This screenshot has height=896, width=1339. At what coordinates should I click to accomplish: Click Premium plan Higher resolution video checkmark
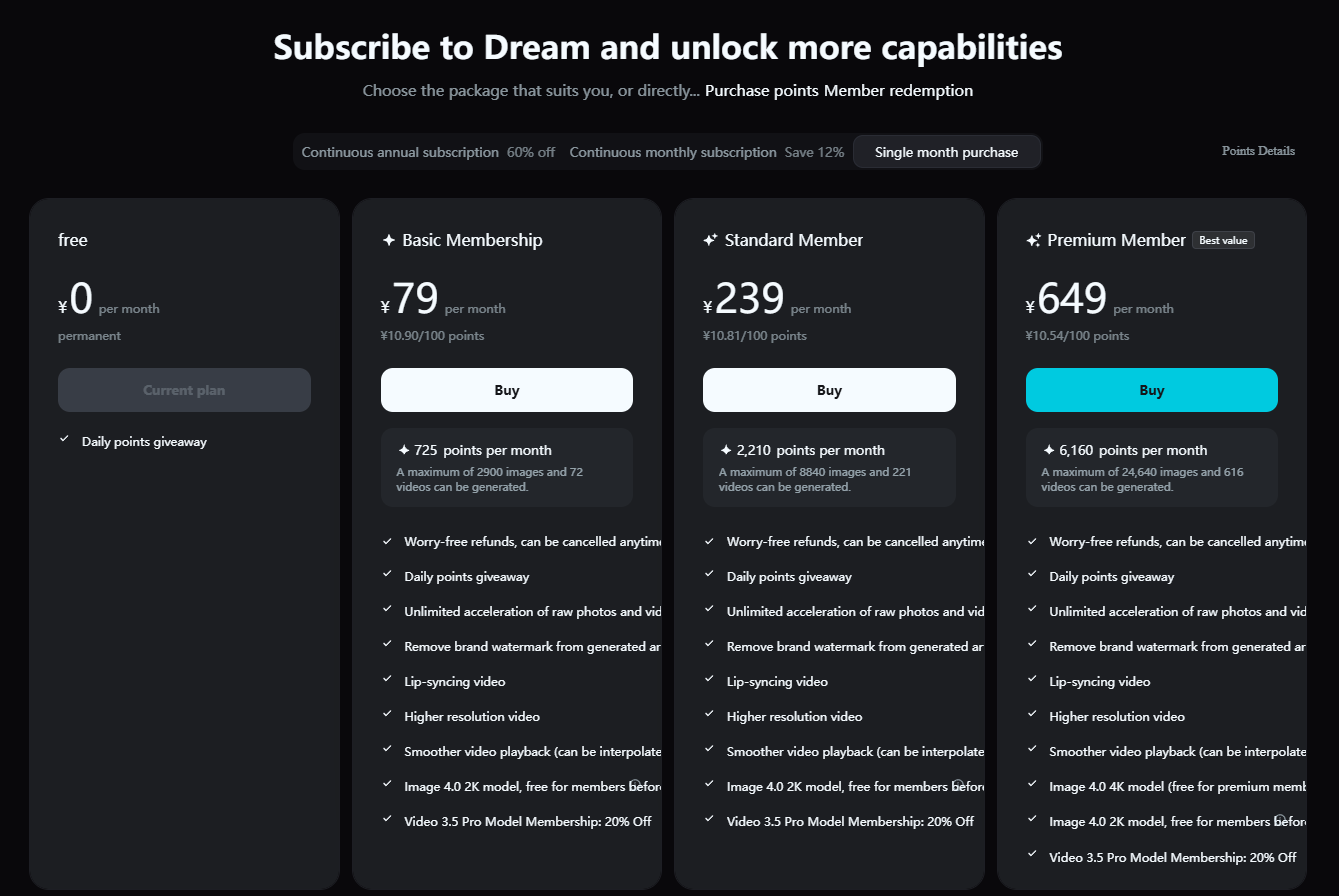click(x=1032, y=714)
